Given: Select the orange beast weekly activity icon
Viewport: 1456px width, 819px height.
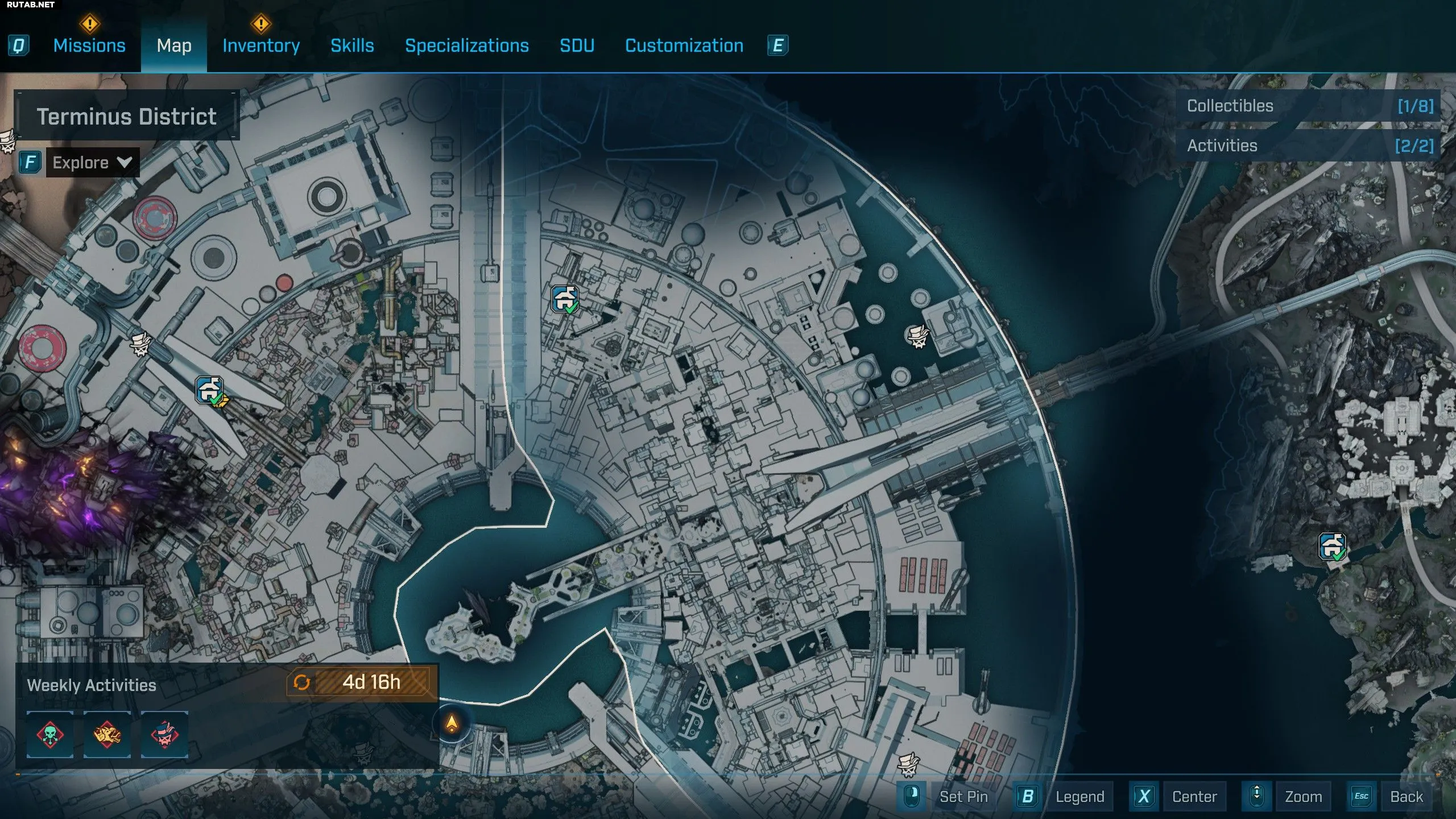Looking at the screenshot, I should (x=107, y=734).
